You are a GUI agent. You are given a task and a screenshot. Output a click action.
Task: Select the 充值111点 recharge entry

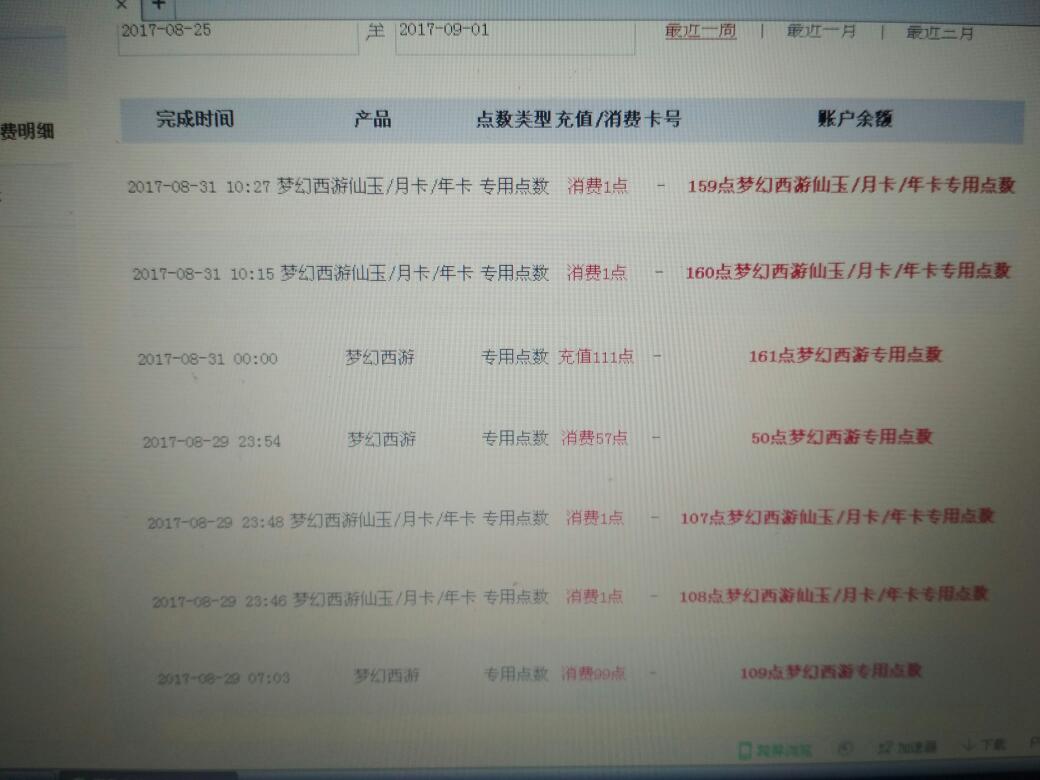(x=596, y=357)
